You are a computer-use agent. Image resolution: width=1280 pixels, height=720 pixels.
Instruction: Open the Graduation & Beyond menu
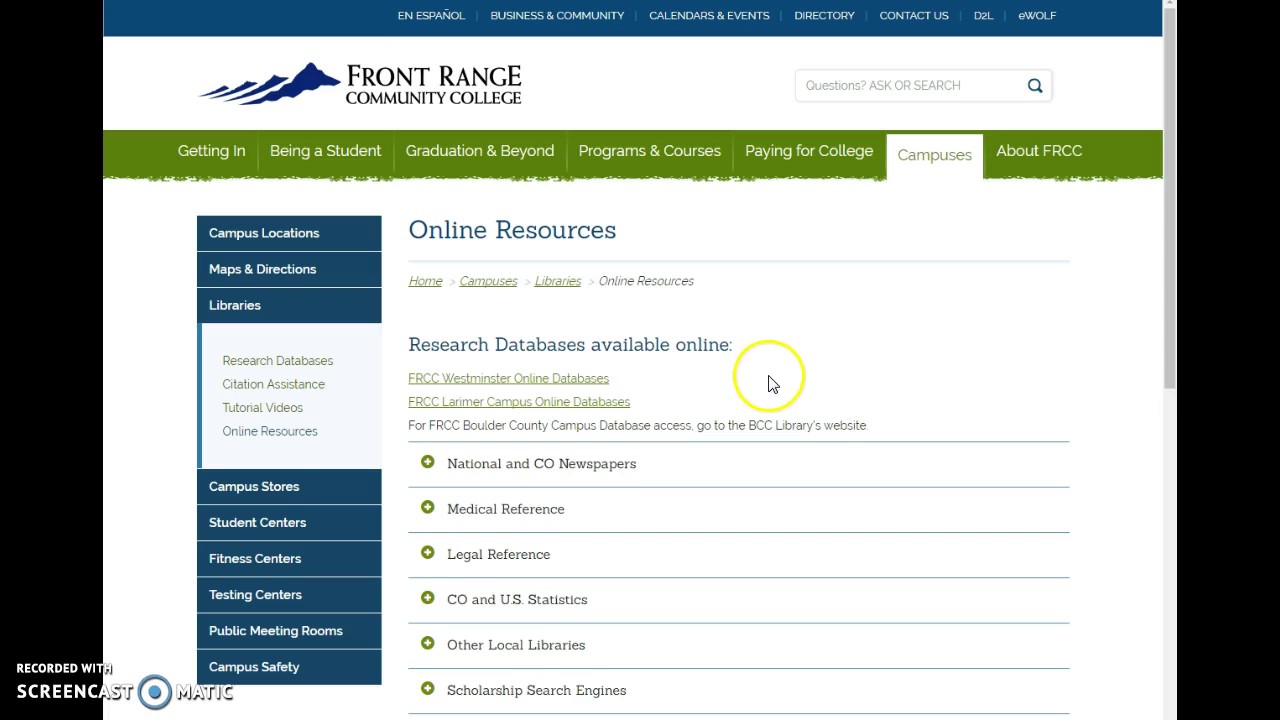click(480, 151)
